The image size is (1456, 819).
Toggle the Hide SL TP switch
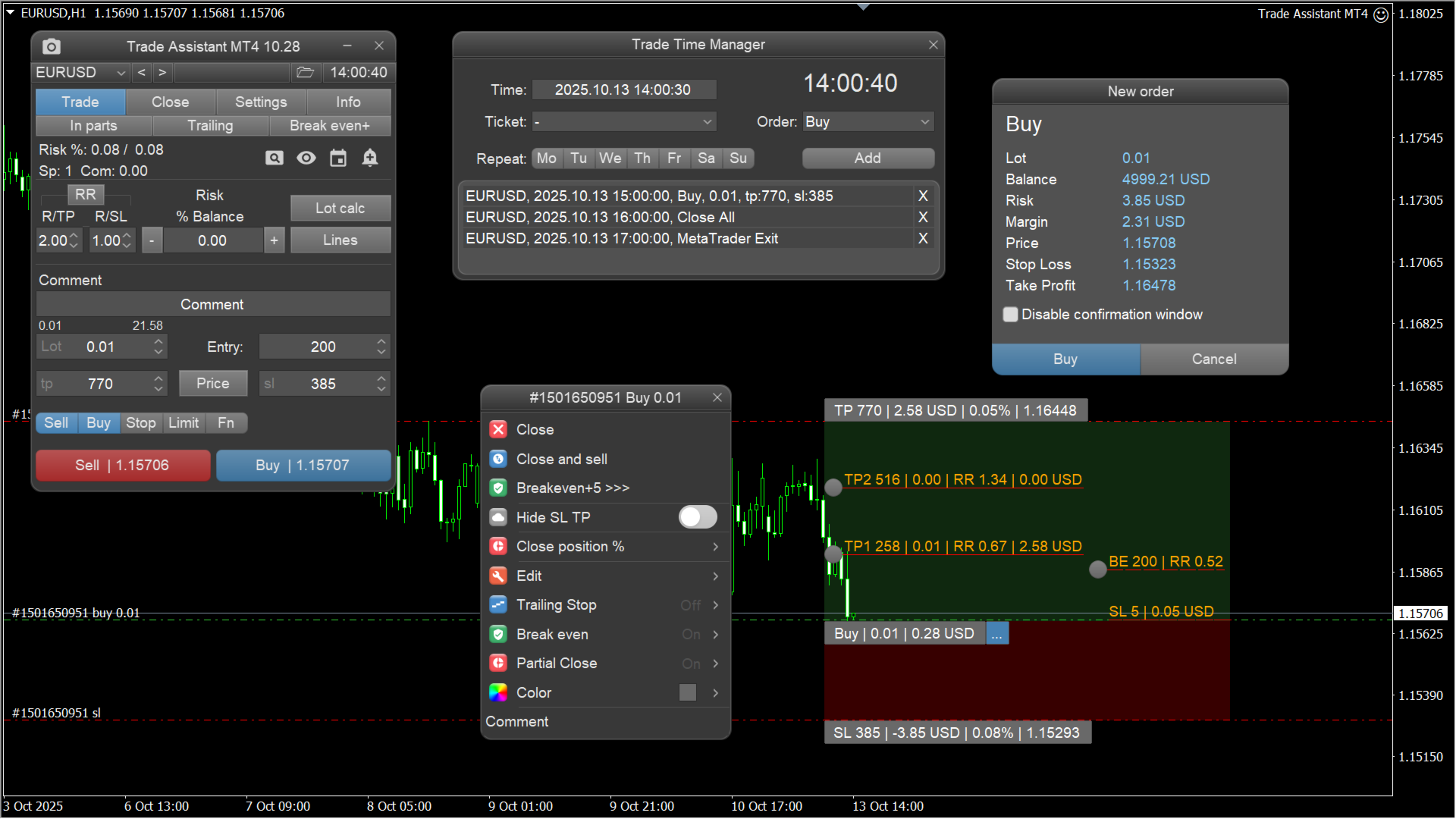[697, 517]
